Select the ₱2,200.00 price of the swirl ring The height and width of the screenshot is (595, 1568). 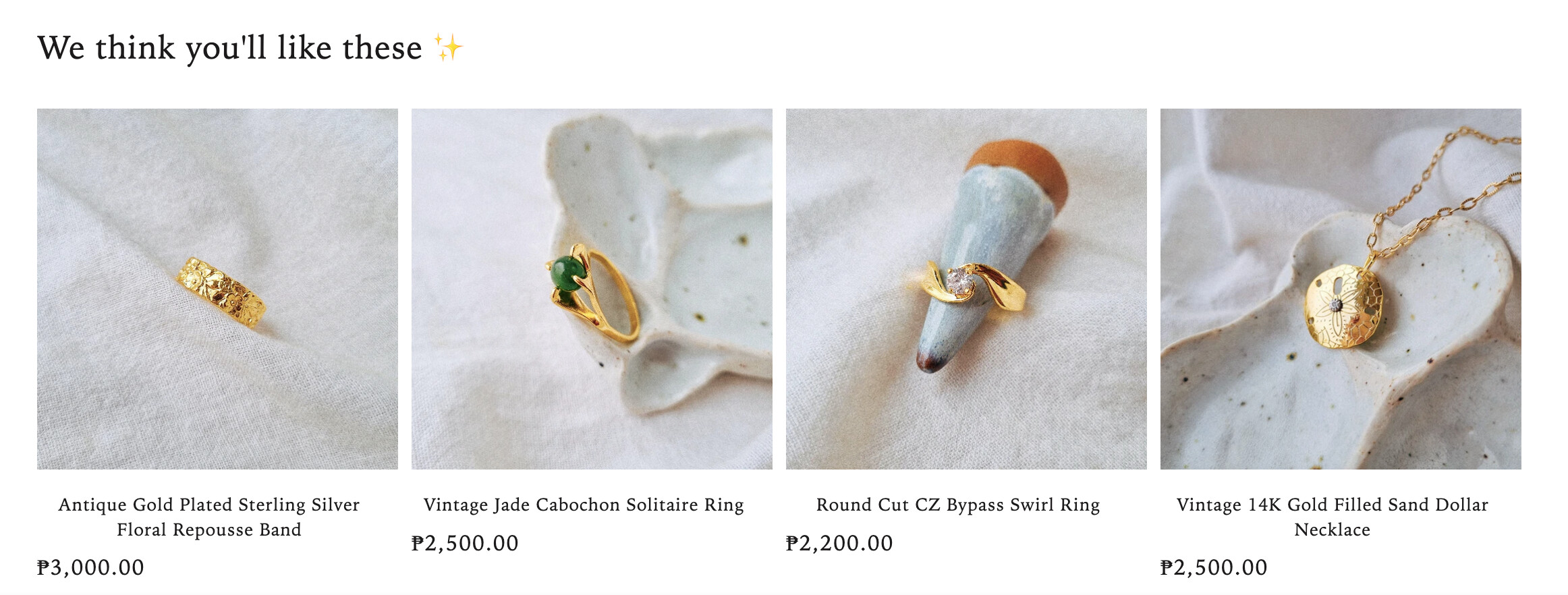coord(839,543)
